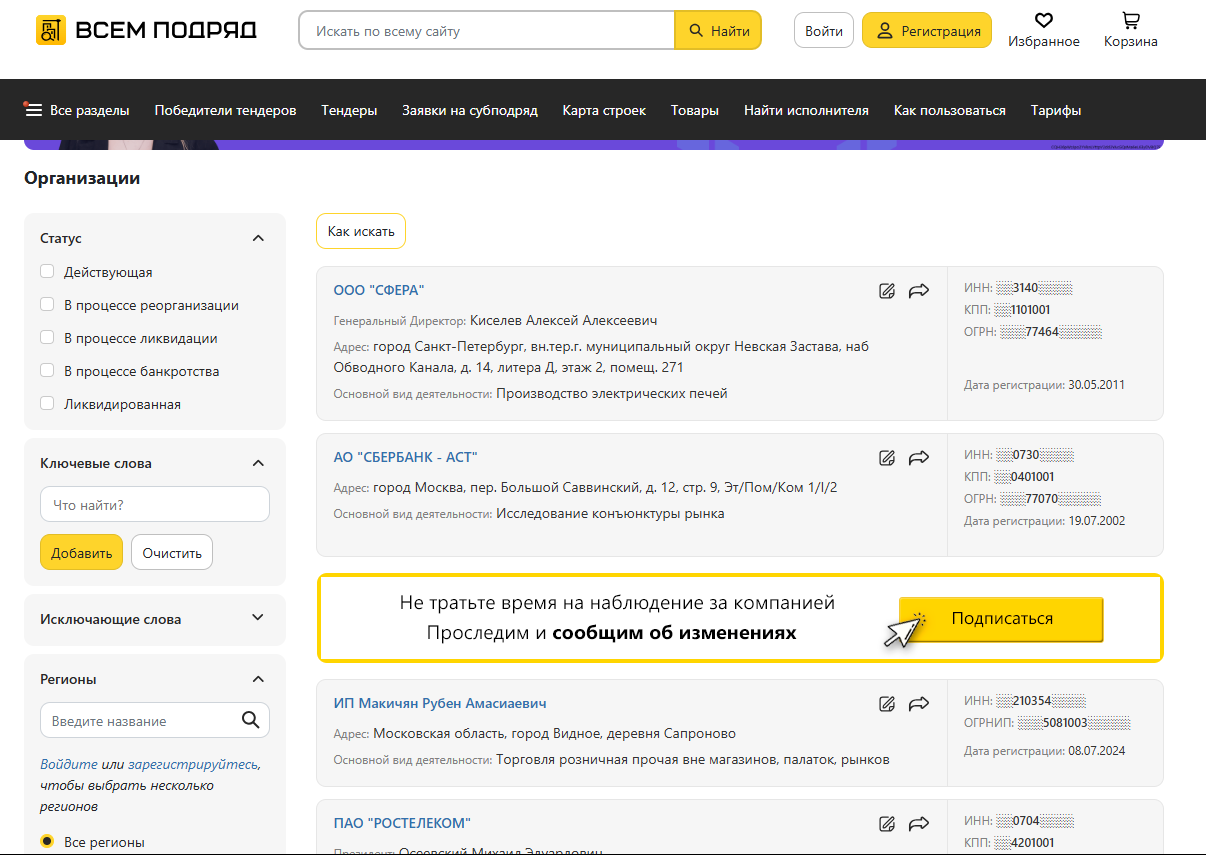Click the magnifier icon in the Регионы field
This screenshot has width=1206, height=855.
coord(250,720)
